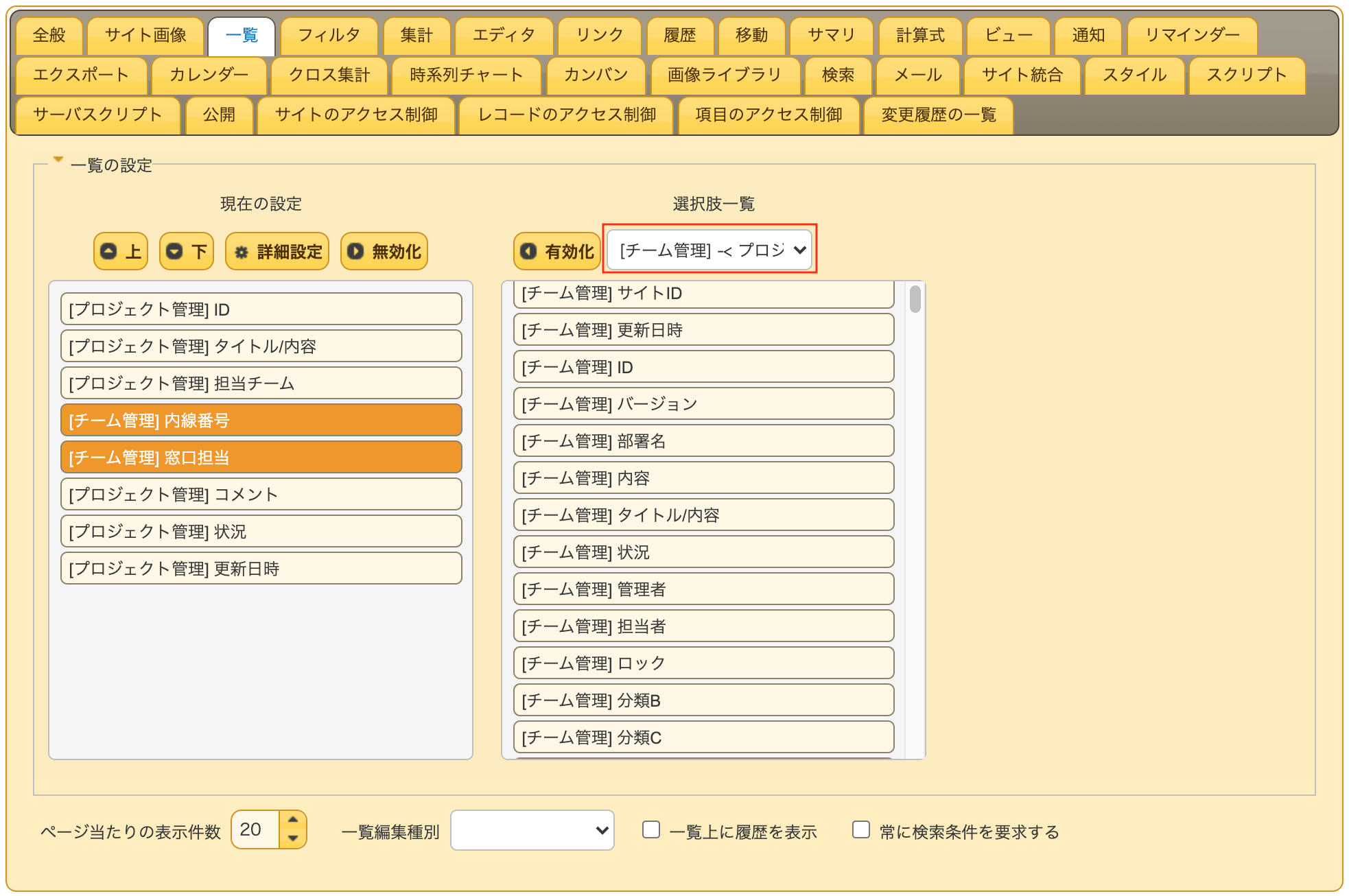This screenshot has width=1349, height=896.
Task: Open the [チーム管理] site selector dropdown
Action: tap(709, 250)
